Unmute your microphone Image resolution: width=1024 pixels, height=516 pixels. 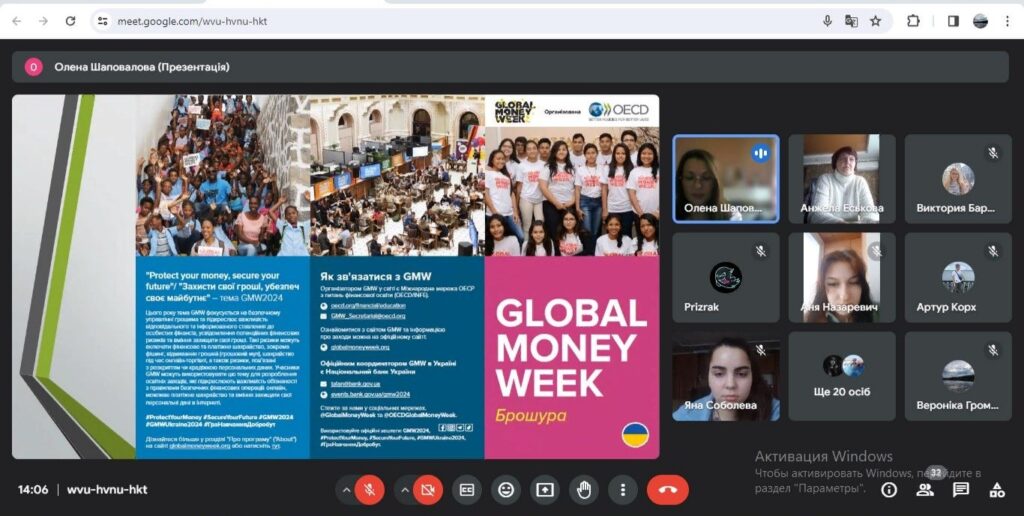coord(370,490)
